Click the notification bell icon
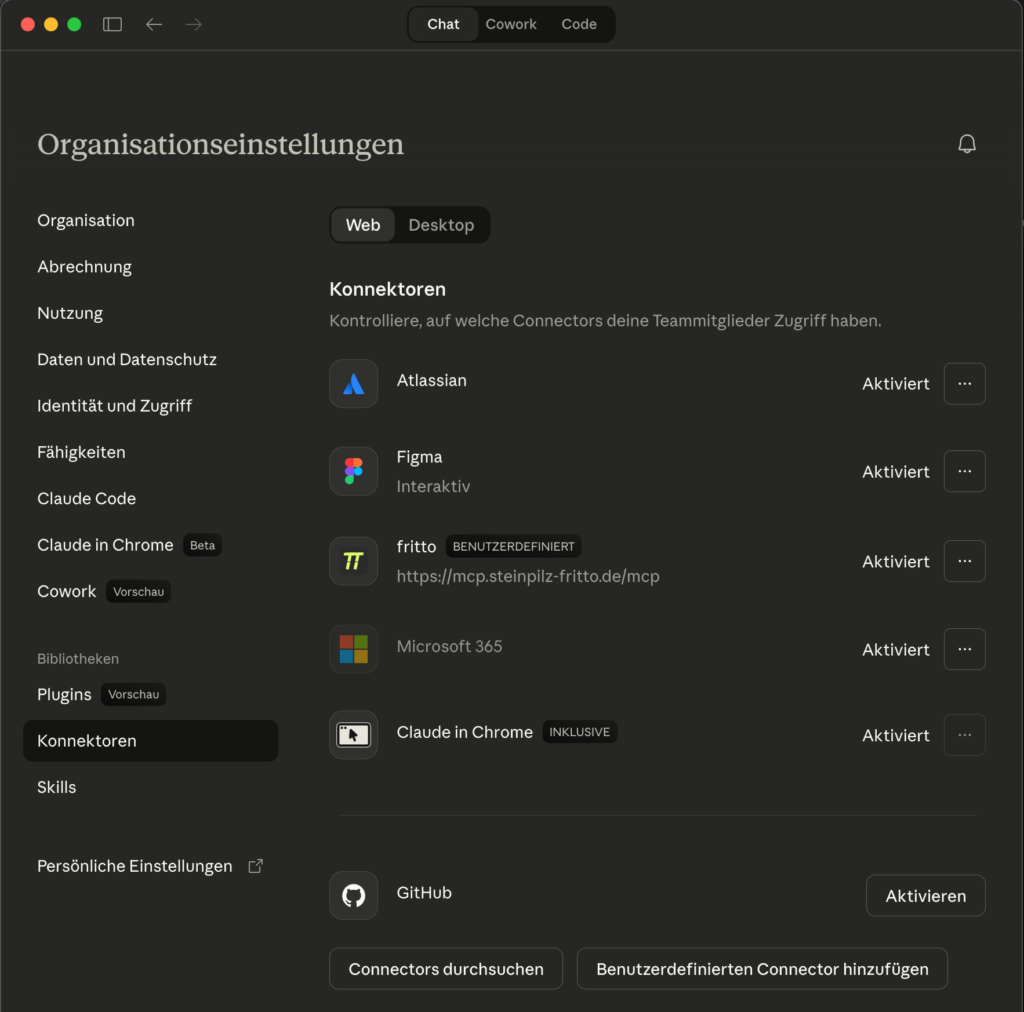 (x=966, y=144)
